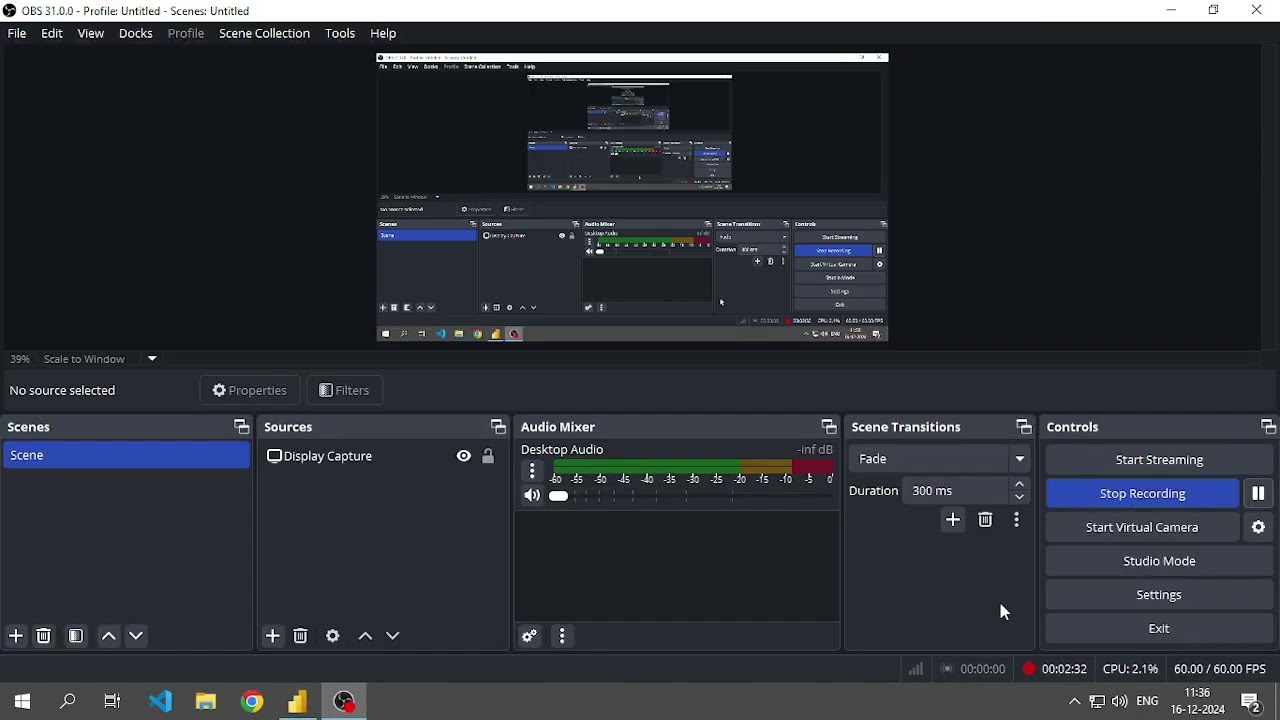Pause the recording

(1258, 493)
